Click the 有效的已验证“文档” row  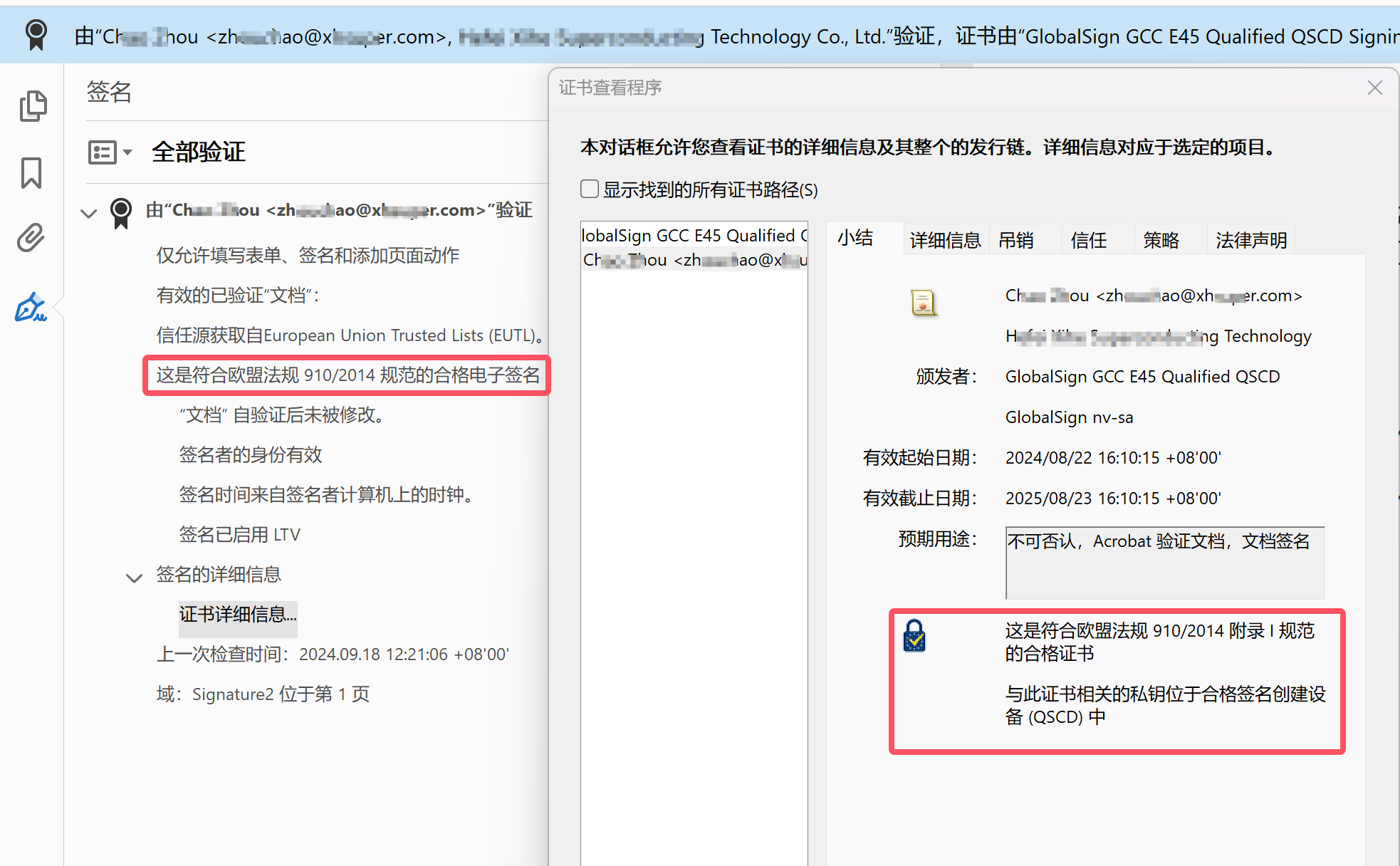[x=238, y=296]
